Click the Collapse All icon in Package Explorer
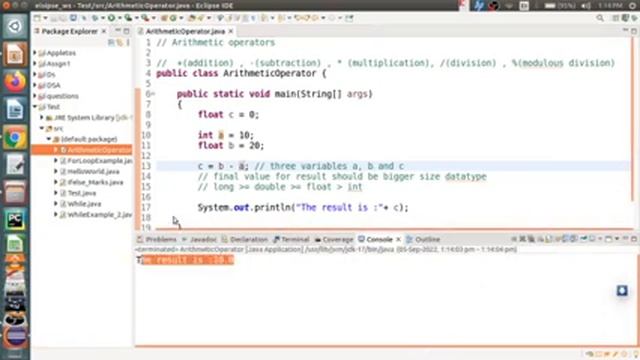 point(111,42)
